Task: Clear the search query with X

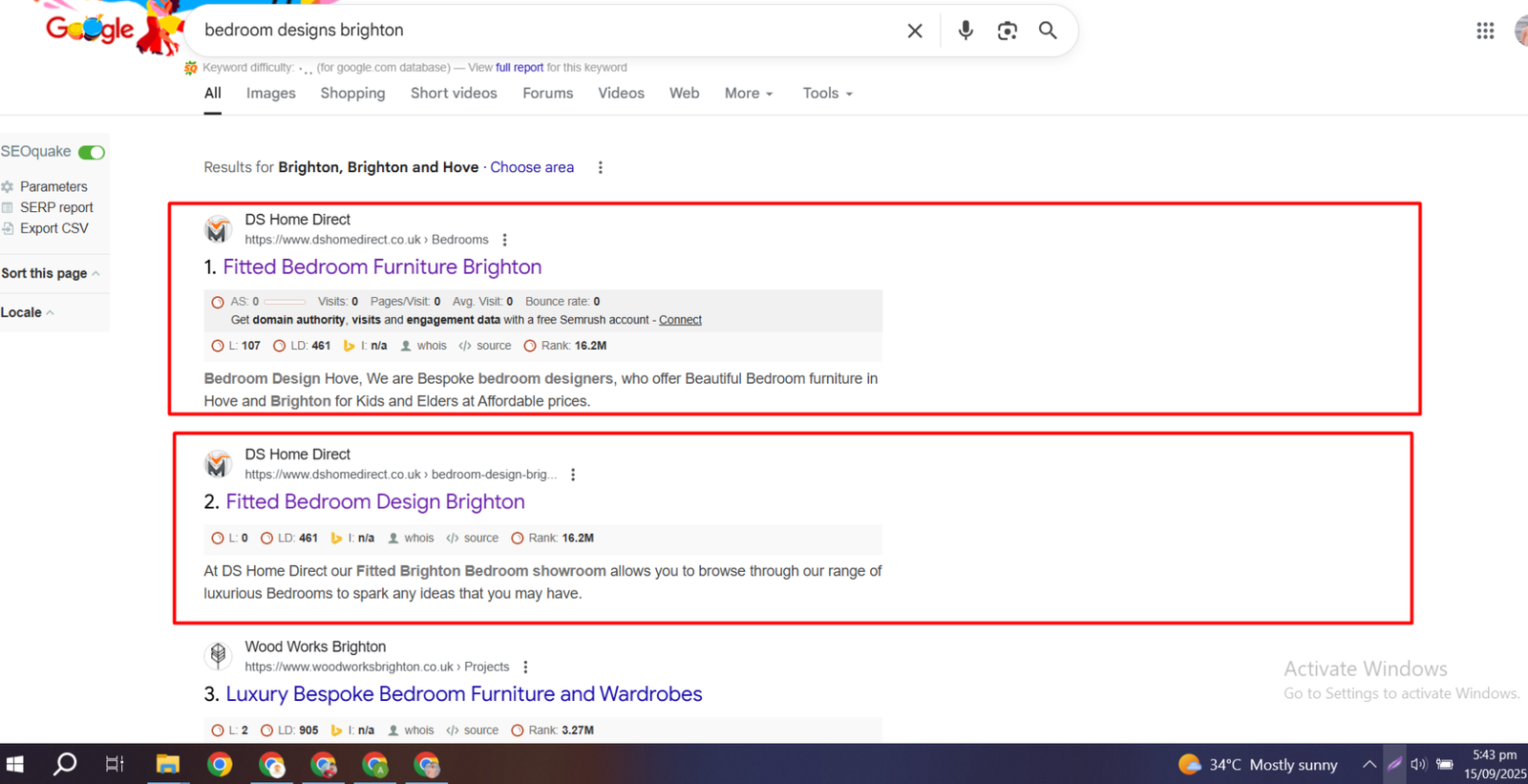Action: tap(915, 31)
